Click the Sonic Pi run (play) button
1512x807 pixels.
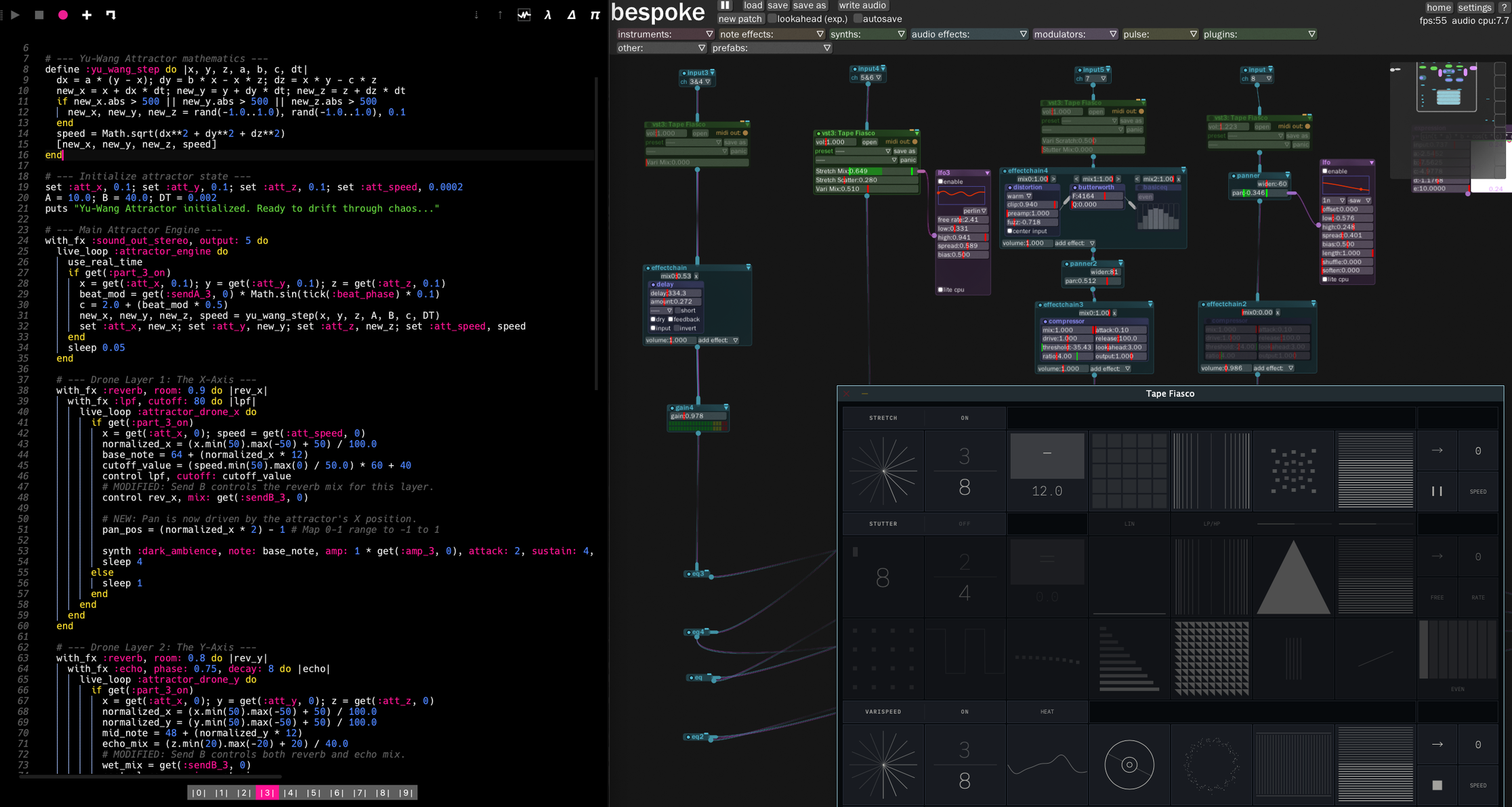[15, 14]
